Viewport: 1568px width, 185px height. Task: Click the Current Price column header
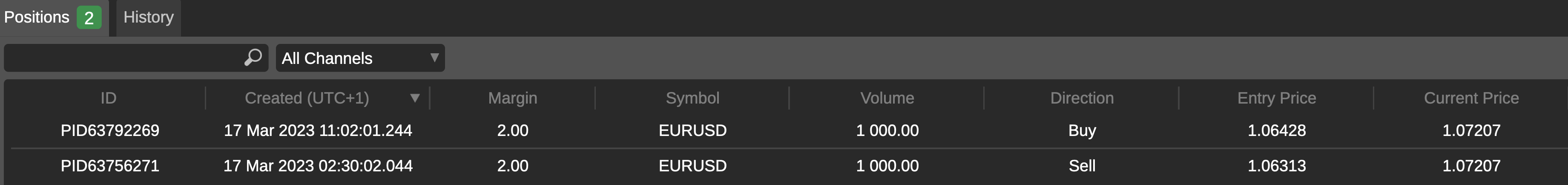(1471, 98)
